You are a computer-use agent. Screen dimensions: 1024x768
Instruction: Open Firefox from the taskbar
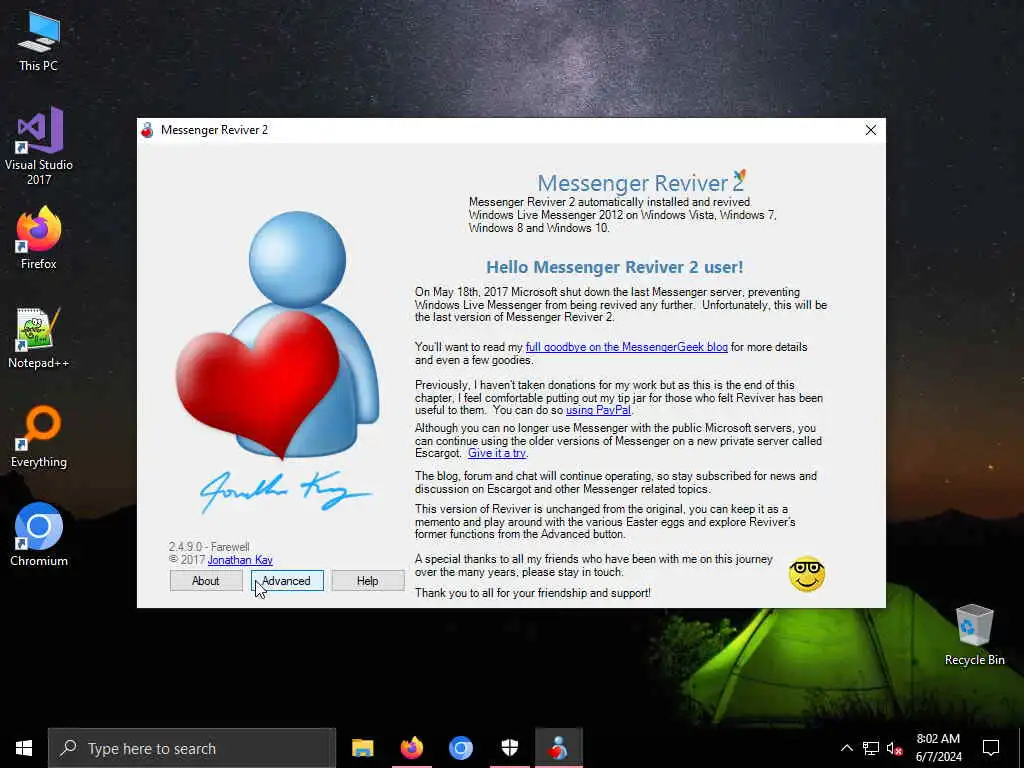[411, 748]
